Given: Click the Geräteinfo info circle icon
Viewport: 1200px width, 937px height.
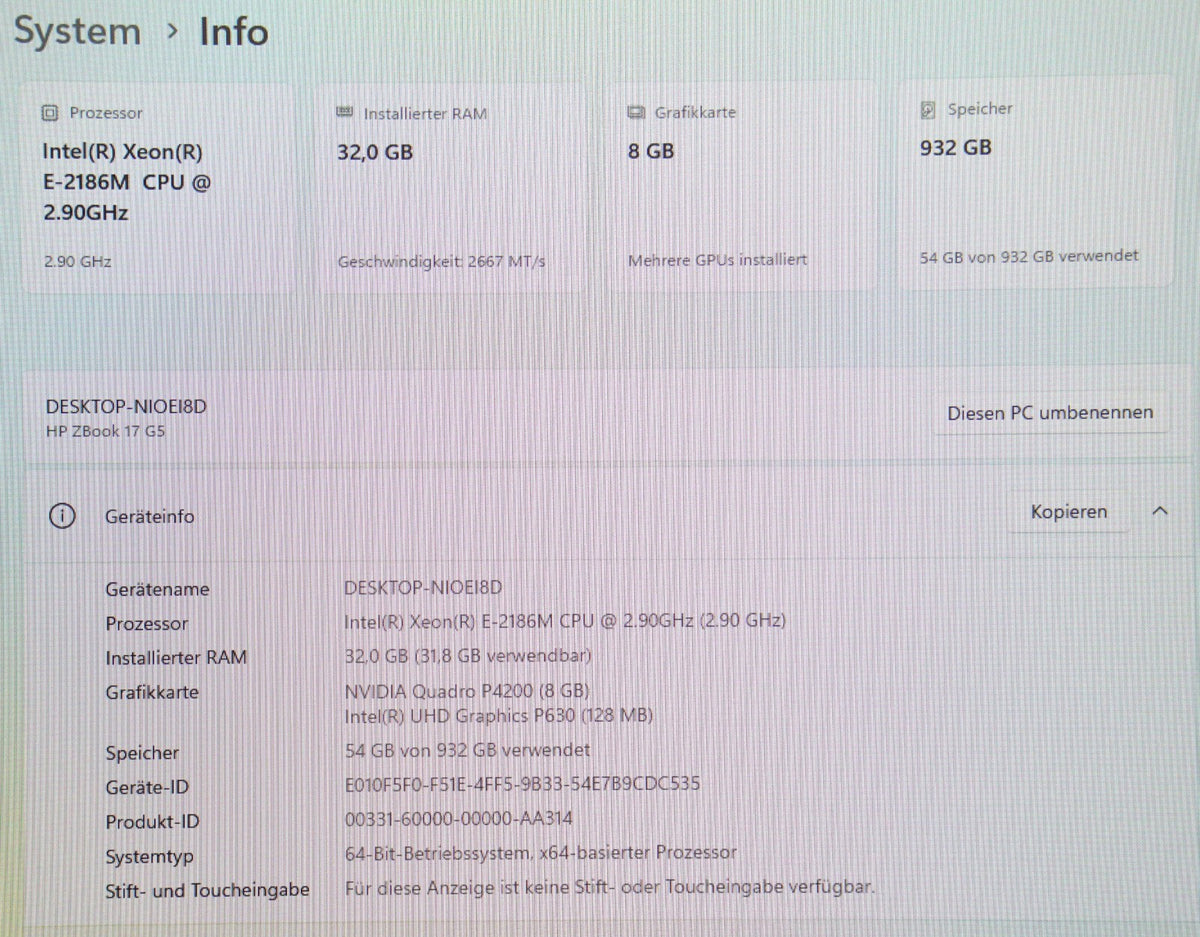Looking at the screenshot, I should pos(62,516).
